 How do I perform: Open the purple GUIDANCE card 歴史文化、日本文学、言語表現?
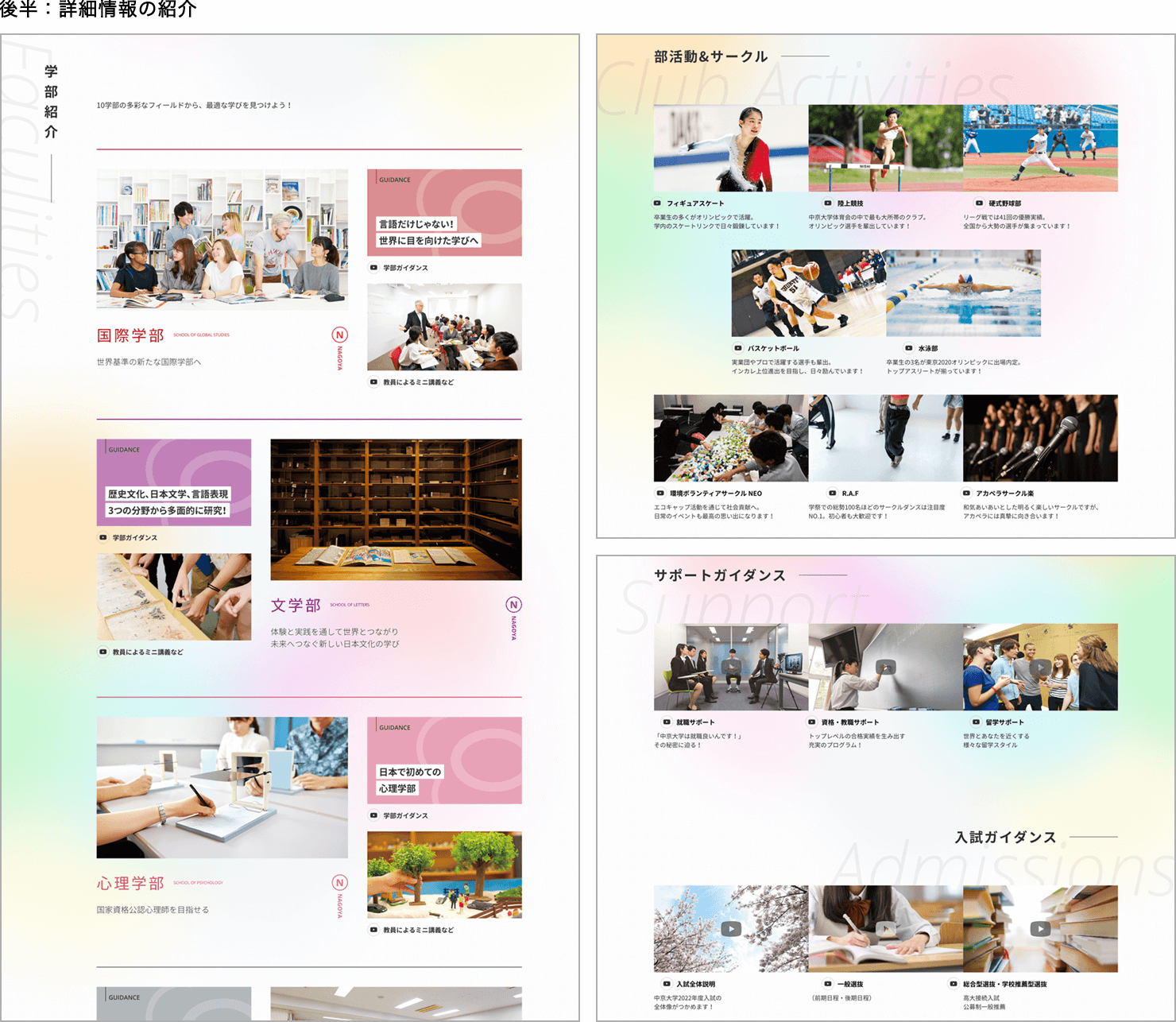click(174, 482)
